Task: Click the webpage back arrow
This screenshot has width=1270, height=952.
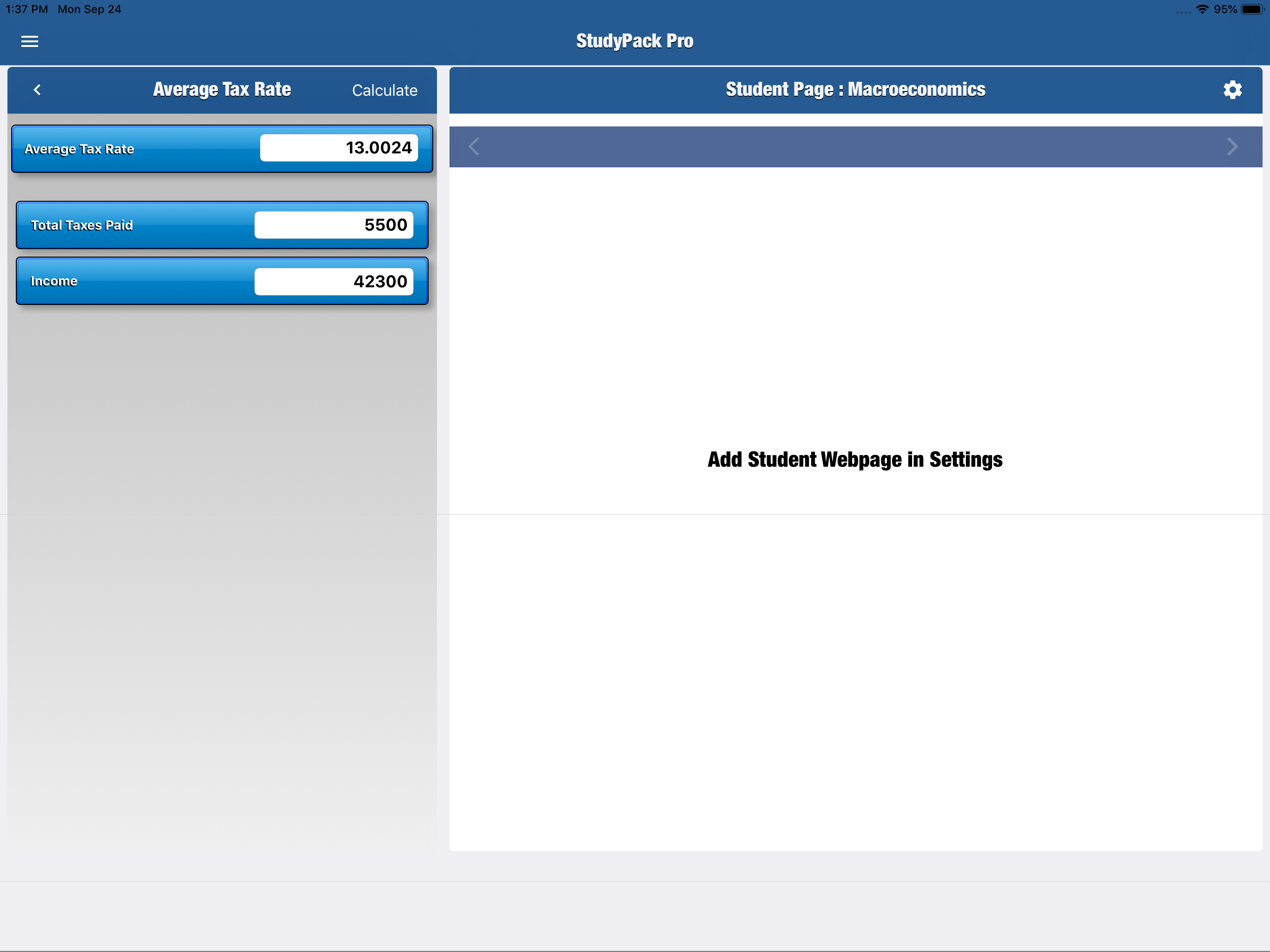Action: (474, 146)
